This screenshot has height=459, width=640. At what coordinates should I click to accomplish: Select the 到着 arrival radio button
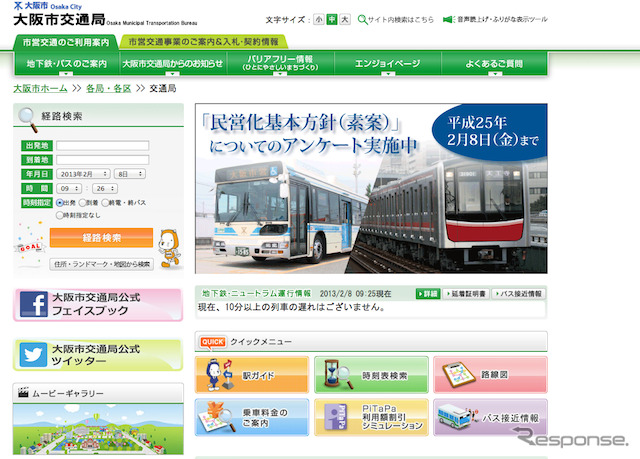click(84, 202)
